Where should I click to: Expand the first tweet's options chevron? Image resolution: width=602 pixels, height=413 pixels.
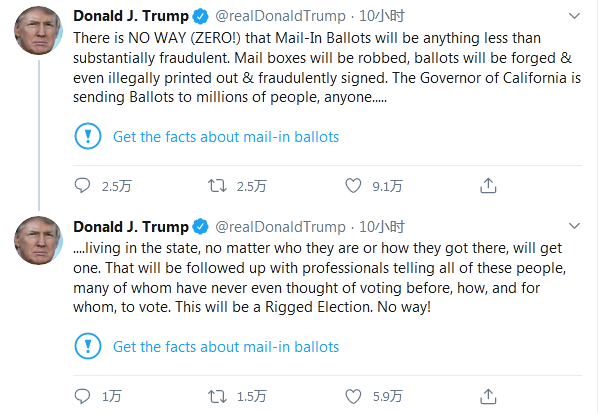tap(573, 17)
